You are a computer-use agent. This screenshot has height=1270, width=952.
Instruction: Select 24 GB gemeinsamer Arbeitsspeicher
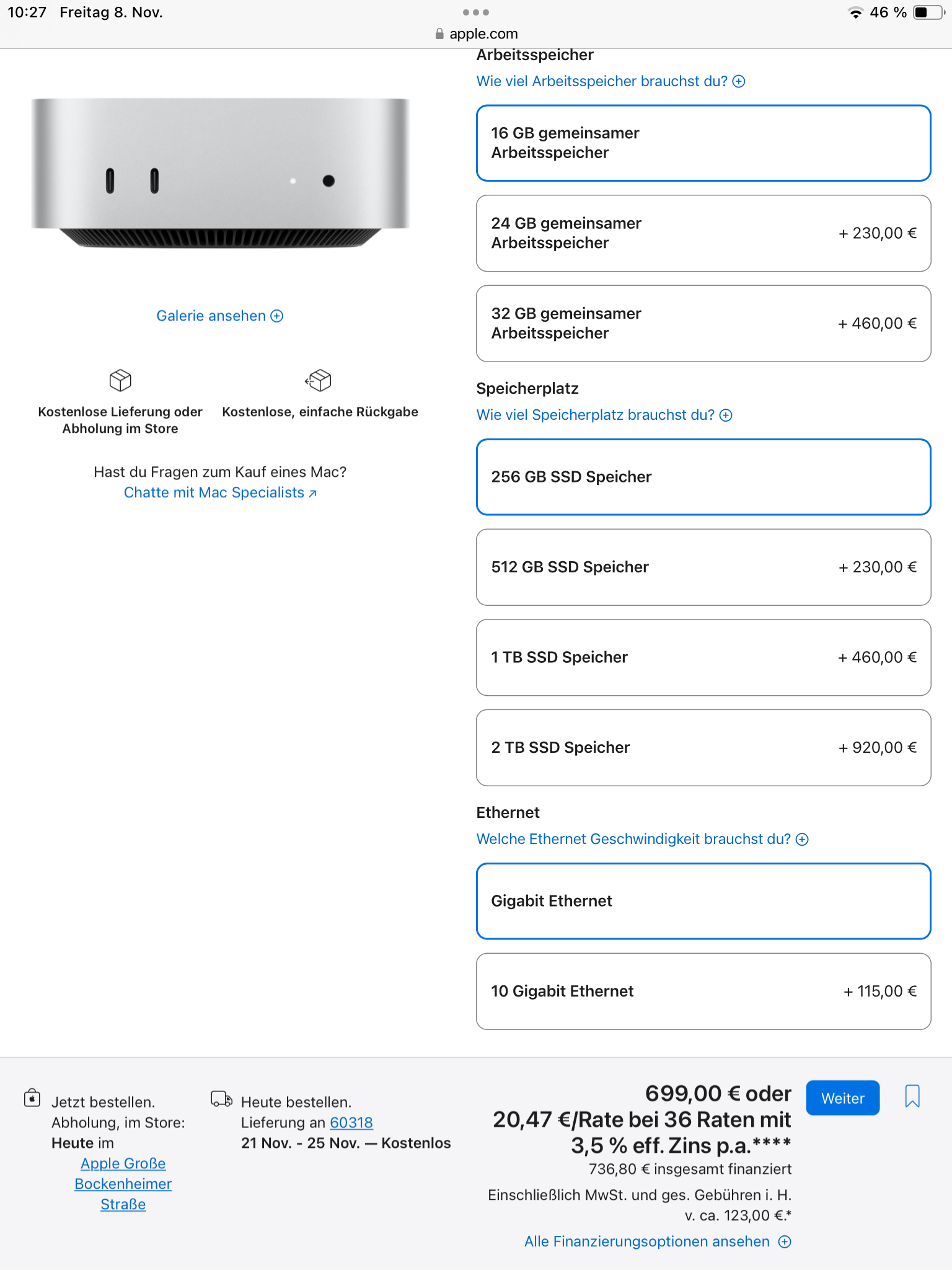tap(703, 233)
